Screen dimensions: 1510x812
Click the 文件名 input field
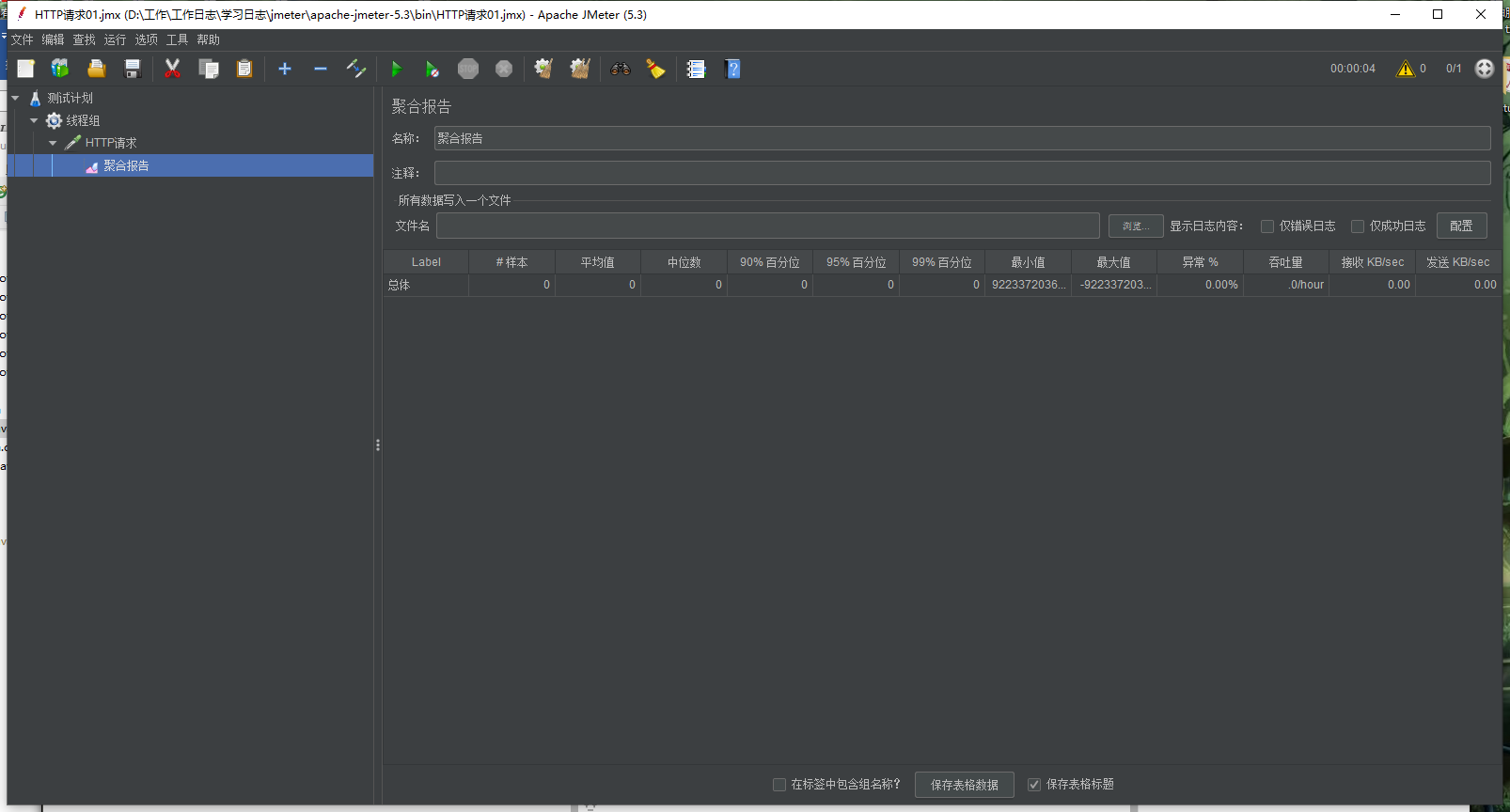click(x=767, y=226)
